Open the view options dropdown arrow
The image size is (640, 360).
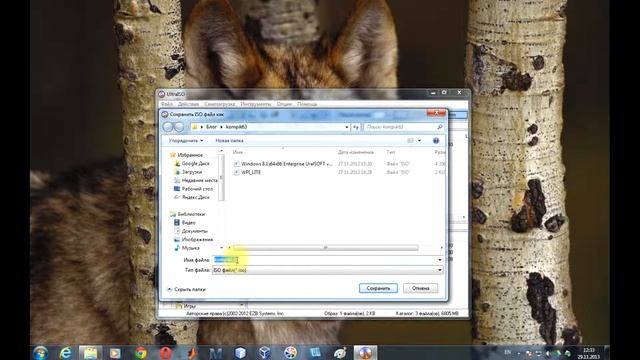tap(419, 140)
